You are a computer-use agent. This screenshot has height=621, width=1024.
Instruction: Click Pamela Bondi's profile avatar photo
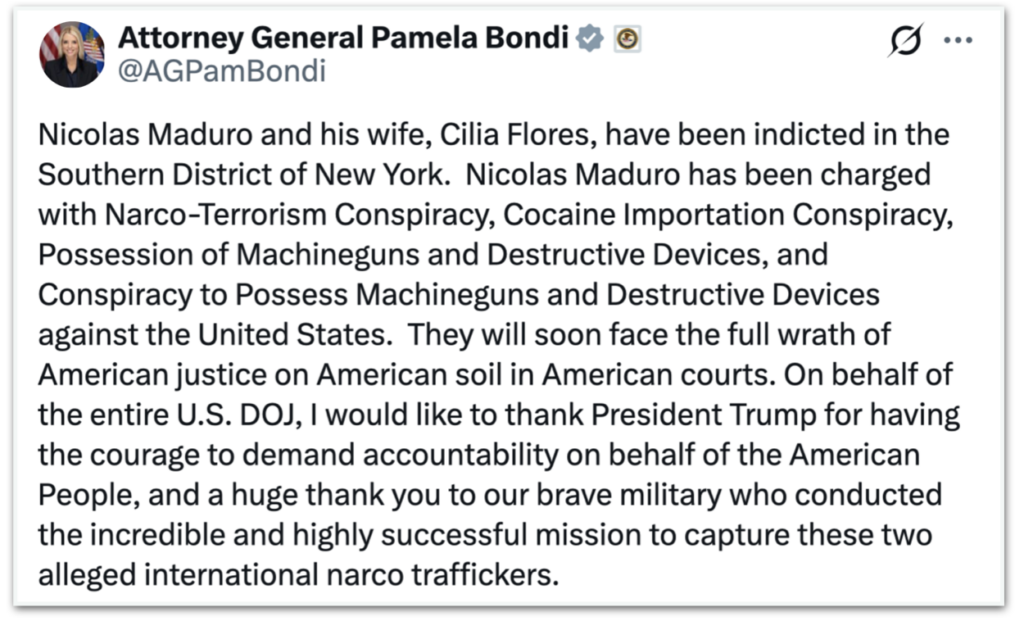pyautogui.click(x=71, y=54)
